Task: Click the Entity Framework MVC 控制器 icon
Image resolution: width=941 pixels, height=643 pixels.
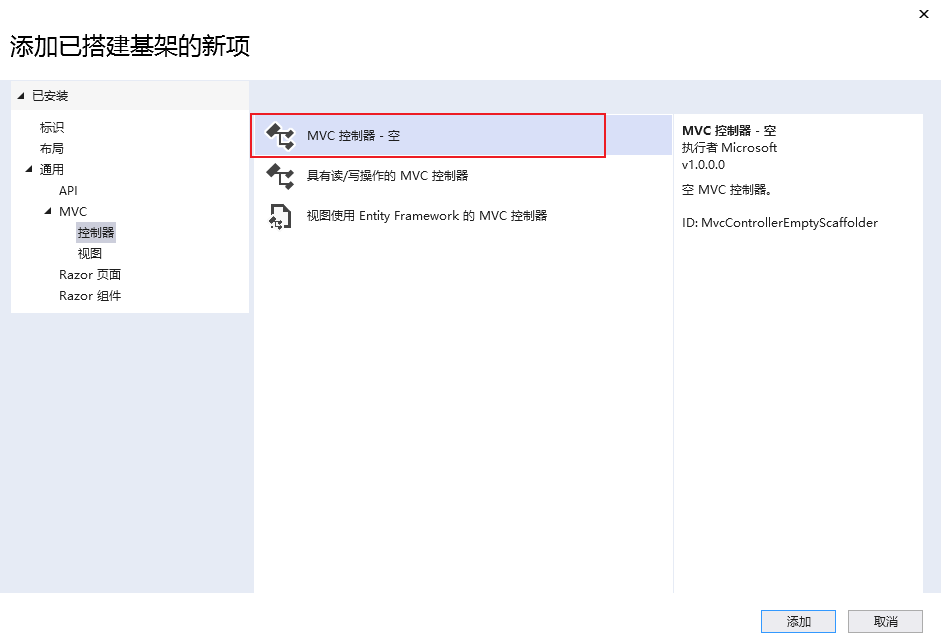Action: pyautogui.click(x=280, y=216)
